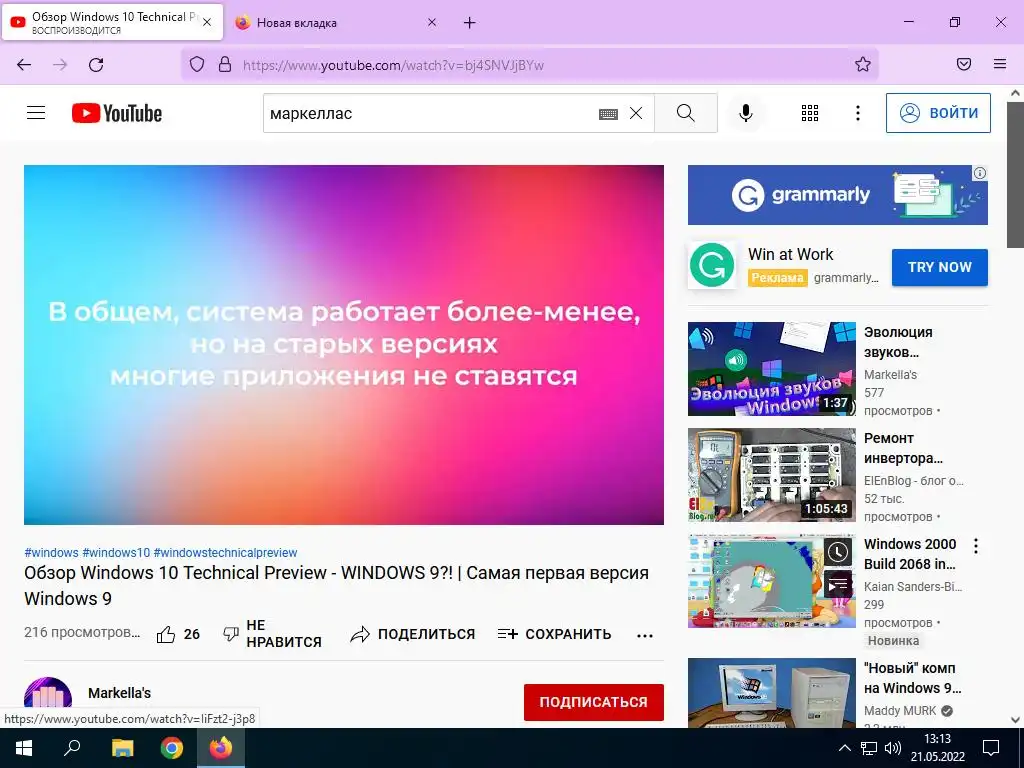
Task: Click the green Grammarly logo icon
Action: point(712,265)
